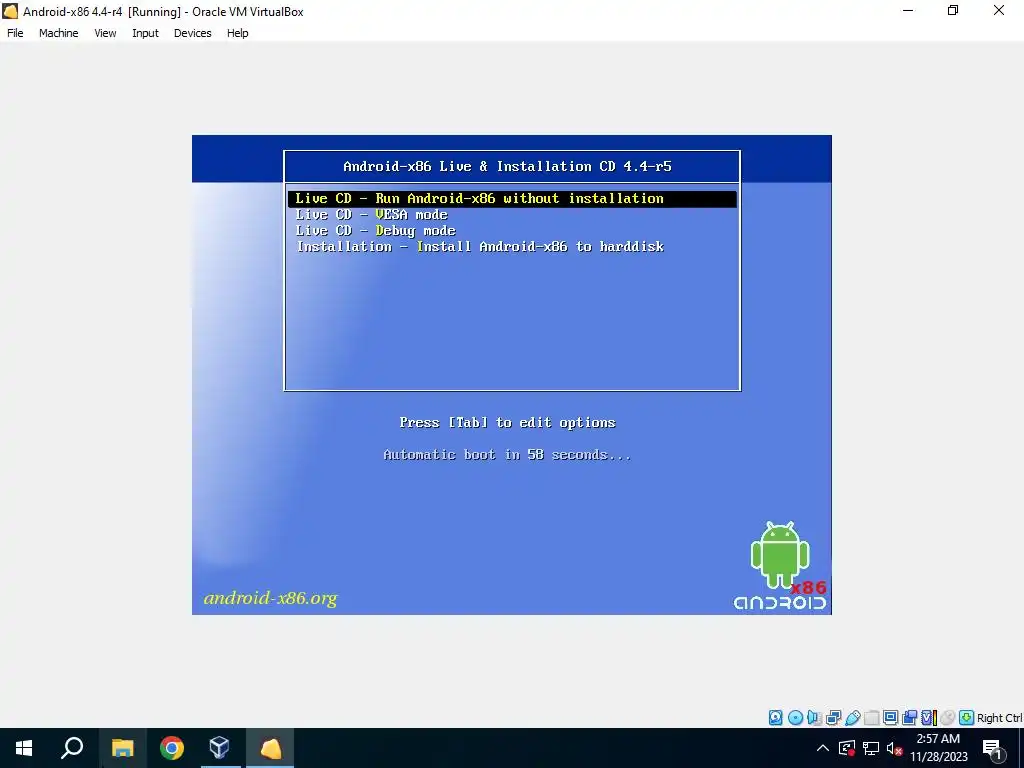1024x768 pixels.
Task: Show hidden system tray icons
Action: tap(823, 748)
